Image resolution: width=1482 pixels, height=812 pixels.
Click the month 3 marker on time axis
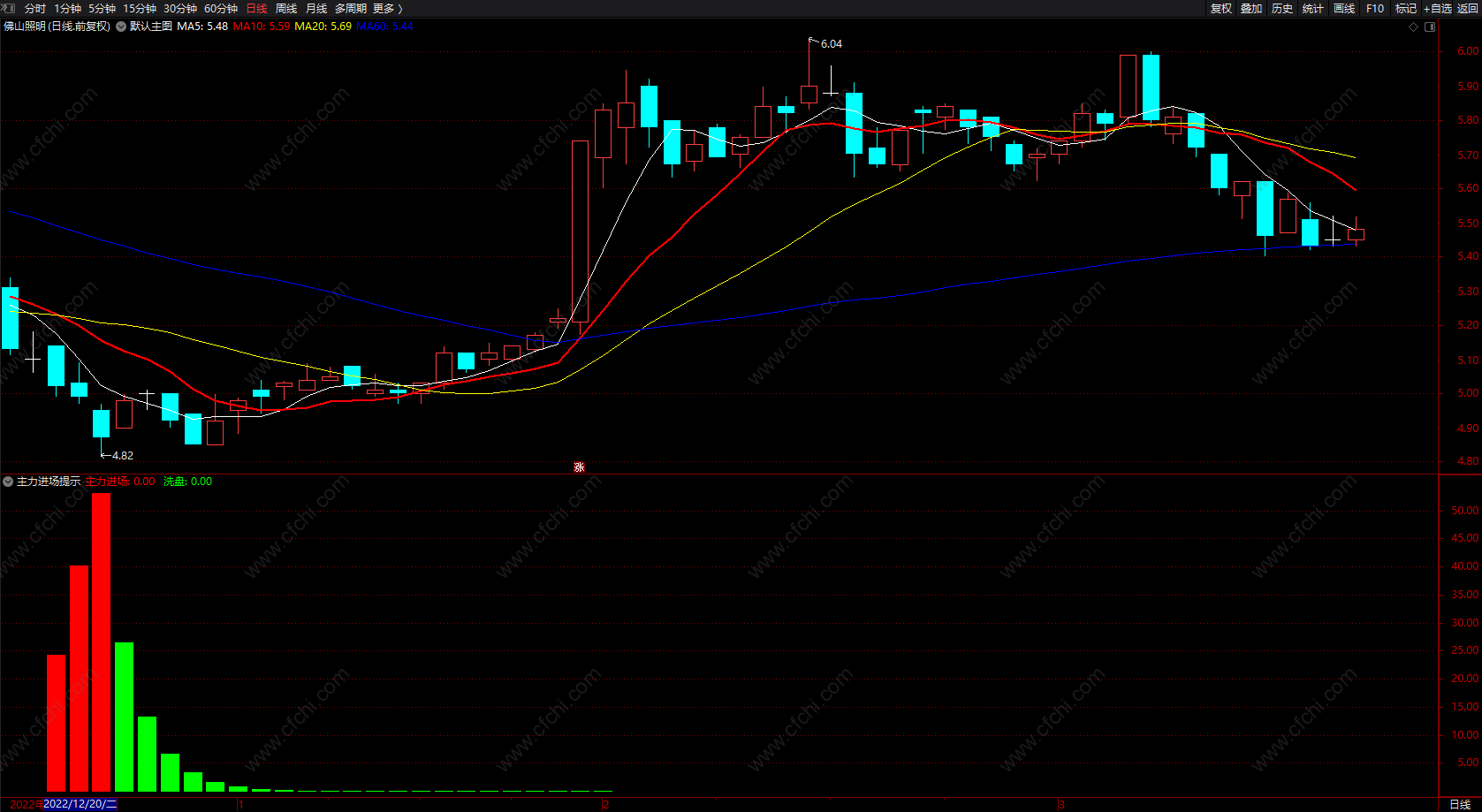click(1061, 805)
